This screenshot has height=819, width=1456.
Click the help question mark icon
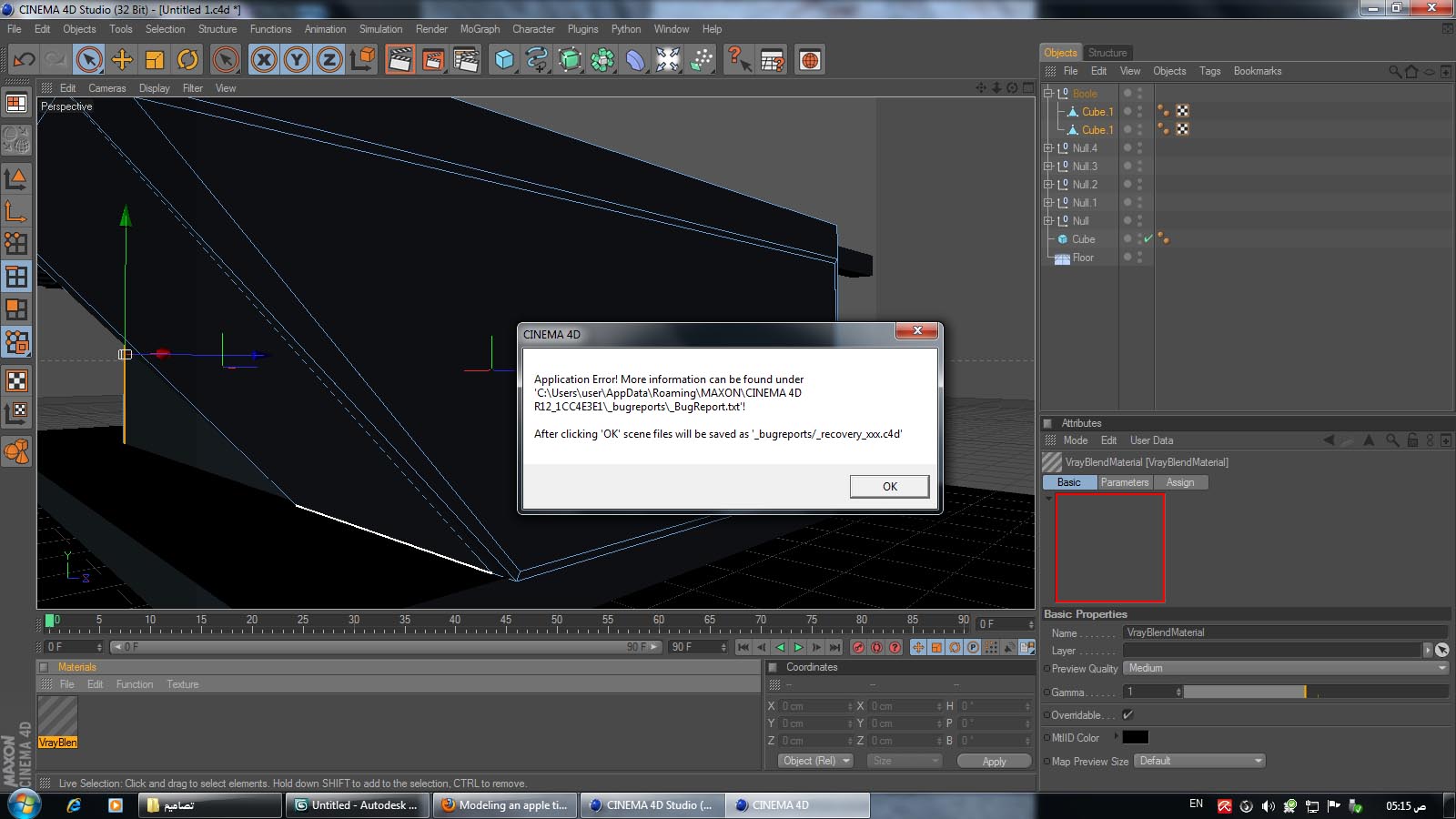click(739, 60)
